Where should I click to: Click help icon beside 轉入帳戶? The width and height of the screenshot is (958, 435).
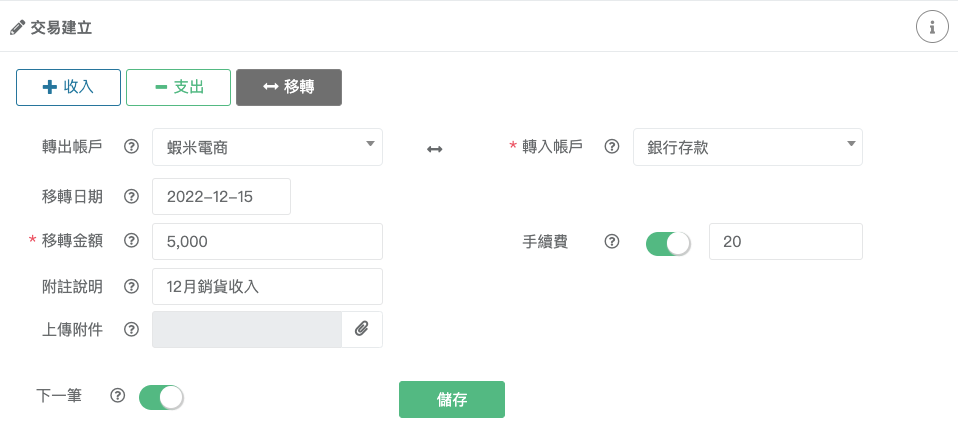pos(612,147)
